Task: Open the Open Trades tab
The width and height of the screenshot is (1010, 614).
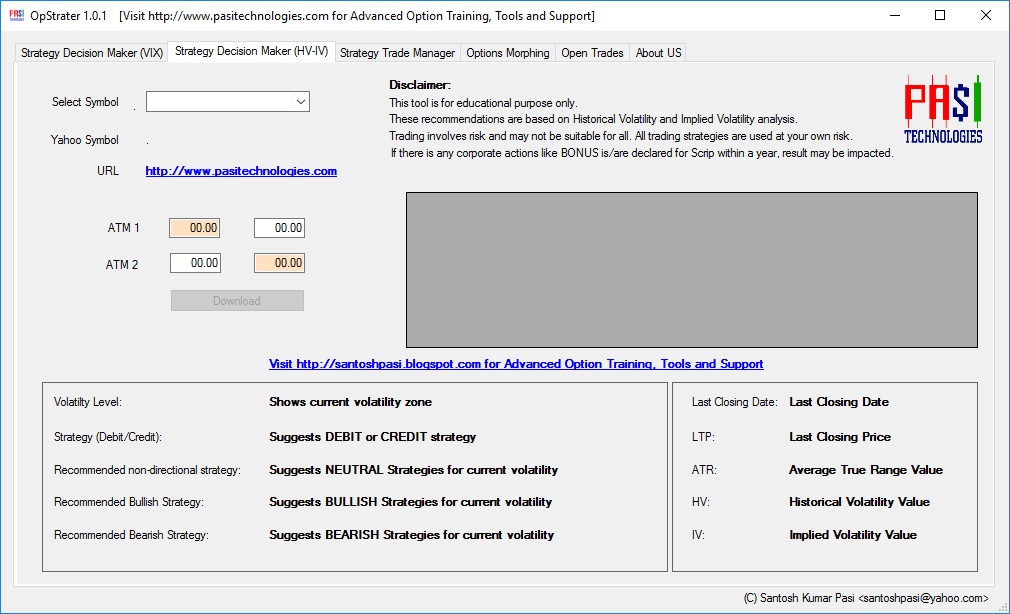Action: click(x=592, y=53)
